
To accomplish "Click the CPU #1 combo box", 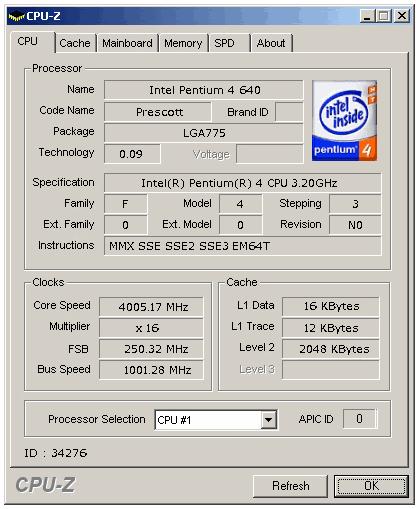I will 216,420.
